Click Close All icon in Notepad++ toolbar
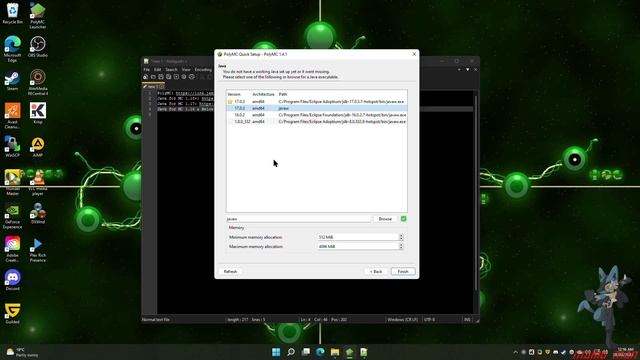This screenshot has width=640, height=360. (184, 77)
